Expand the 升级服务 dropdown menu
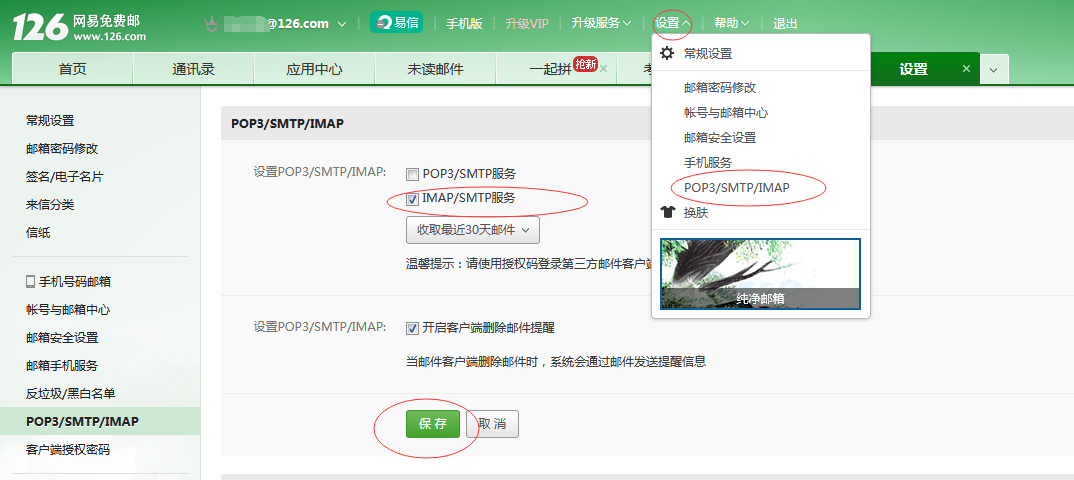The width and height of the screenshot is (1074, 480). 601,23
